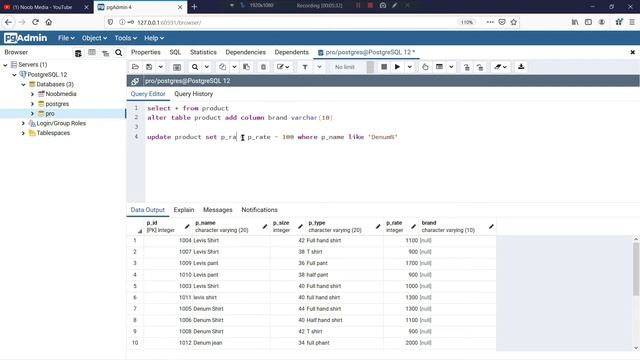Execute the query with play button
Screen dimensions: 640x360
click(397, 67)
